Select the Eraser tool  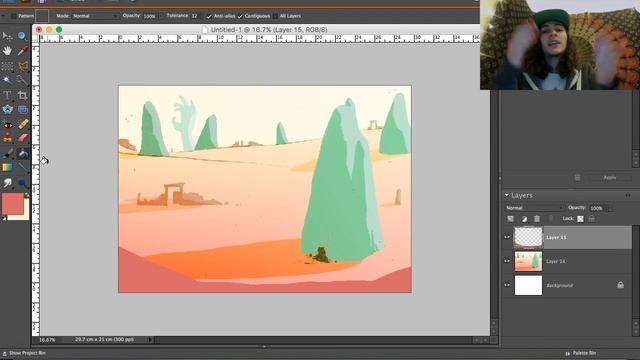pos(22,138)
